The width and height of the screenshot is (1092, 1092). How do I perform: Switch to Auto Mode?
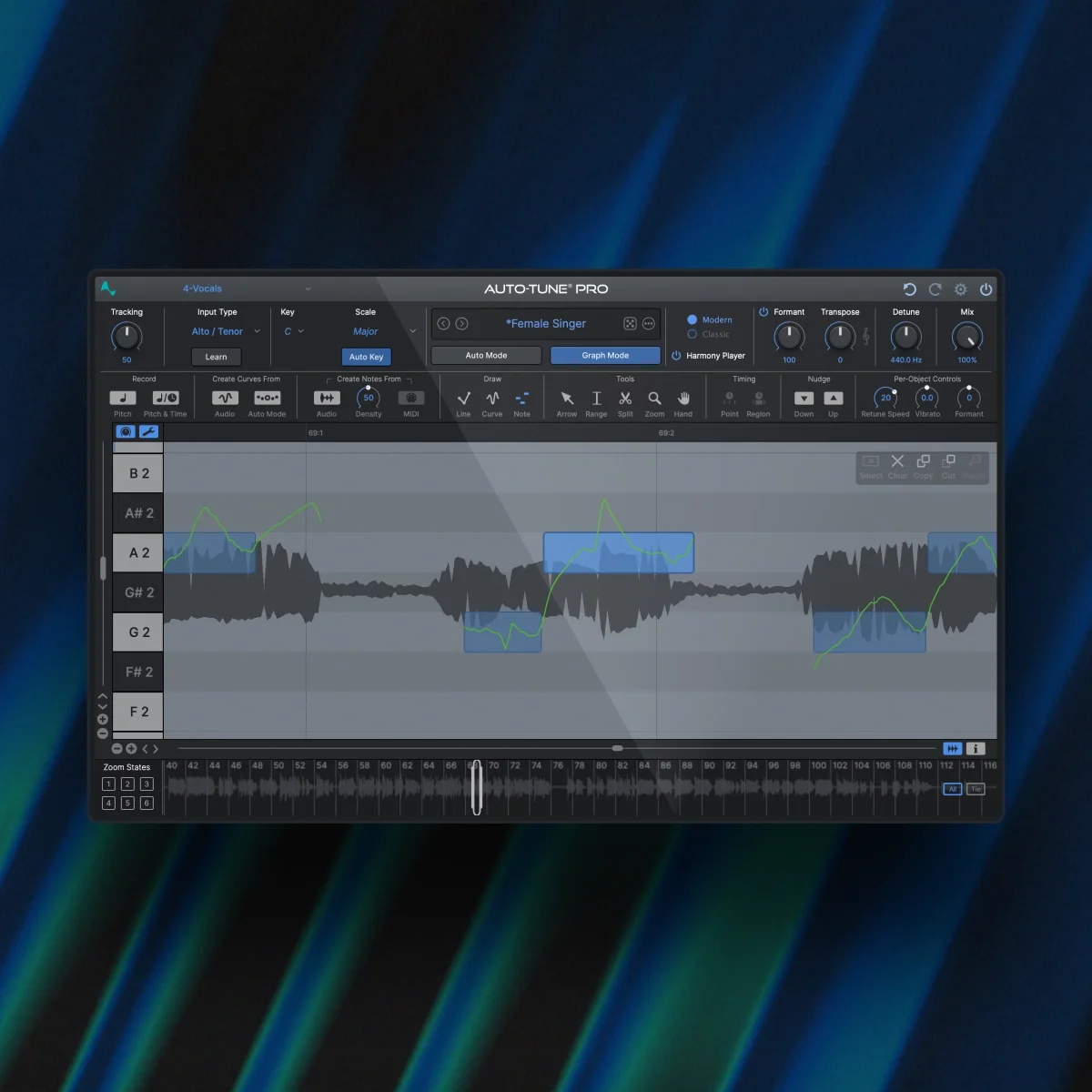click(x=486, y=356)
